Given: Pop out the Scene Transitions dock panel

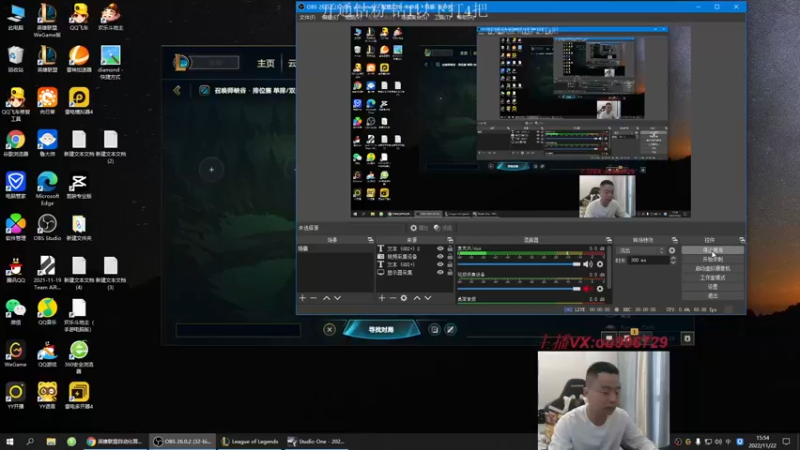Looking at the screenshot, I should point(674,240).
